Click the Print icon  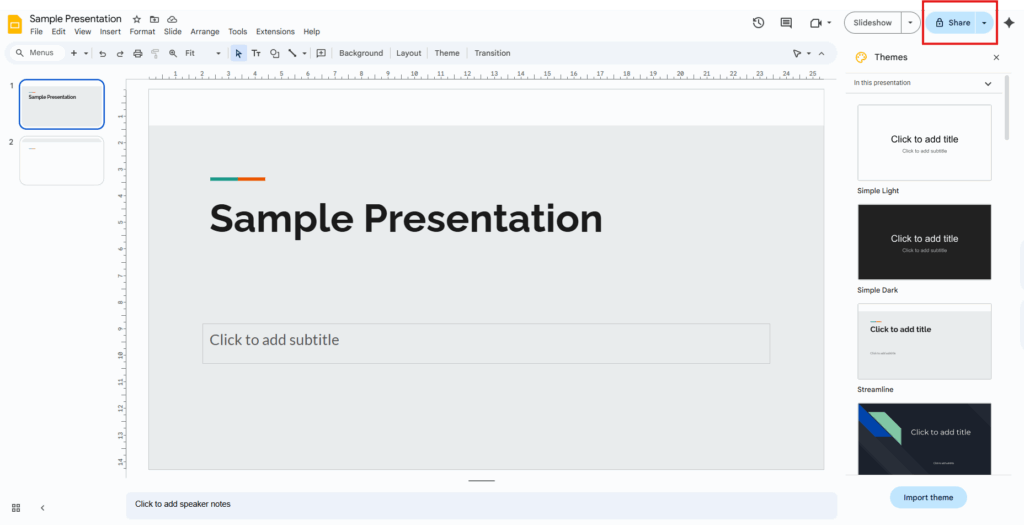(x=138, y=53)
